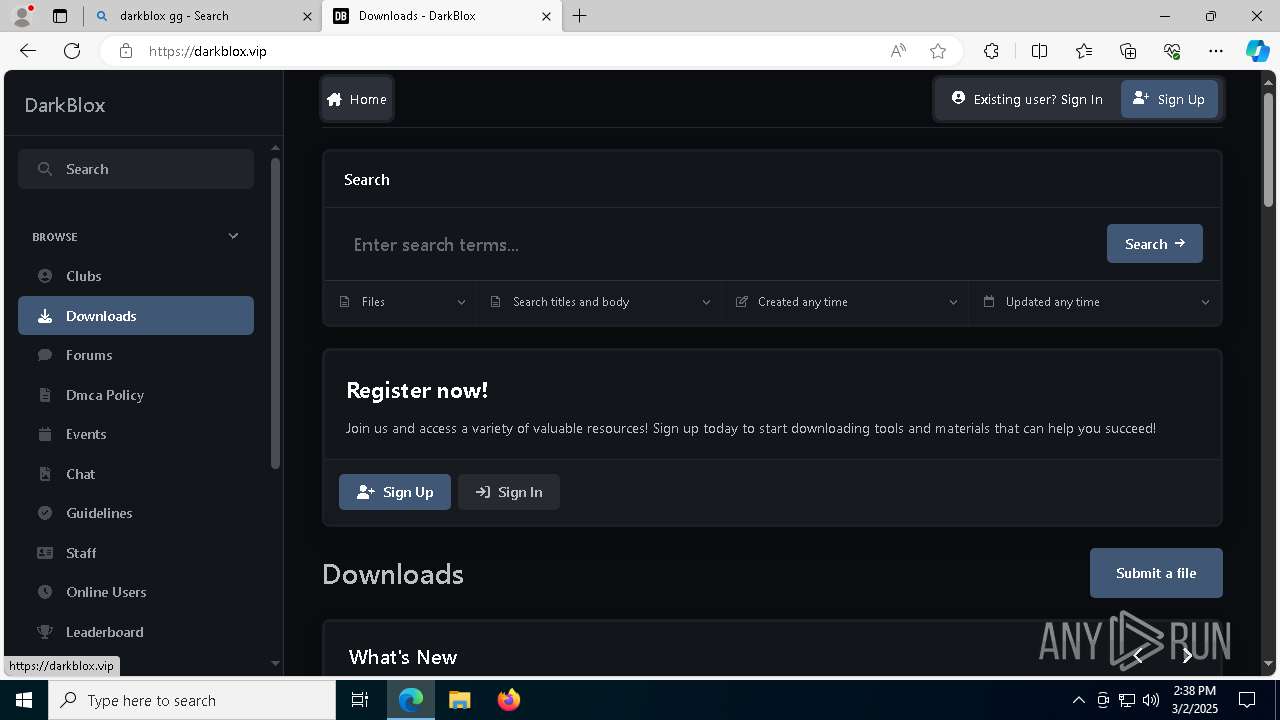Screen dimensions: 1280x720
Task: Open Clubs in the sidebar
Action: pos(136,276)
